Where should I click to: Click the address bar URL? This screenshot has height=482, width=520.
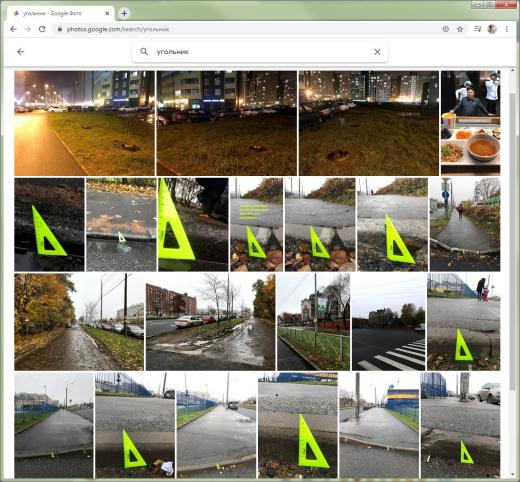(x=118, y=29)
